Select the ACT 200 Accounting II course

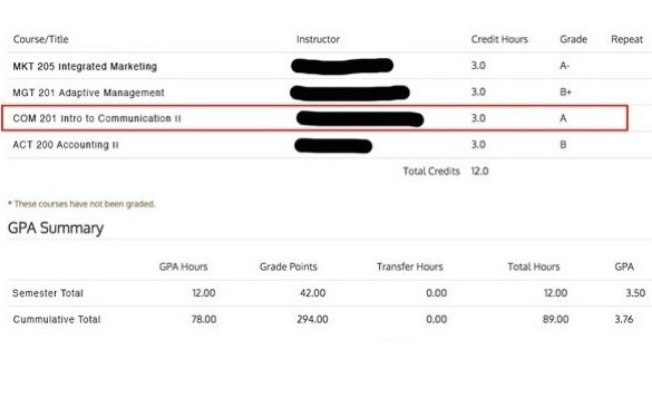[x=66, y=145]
